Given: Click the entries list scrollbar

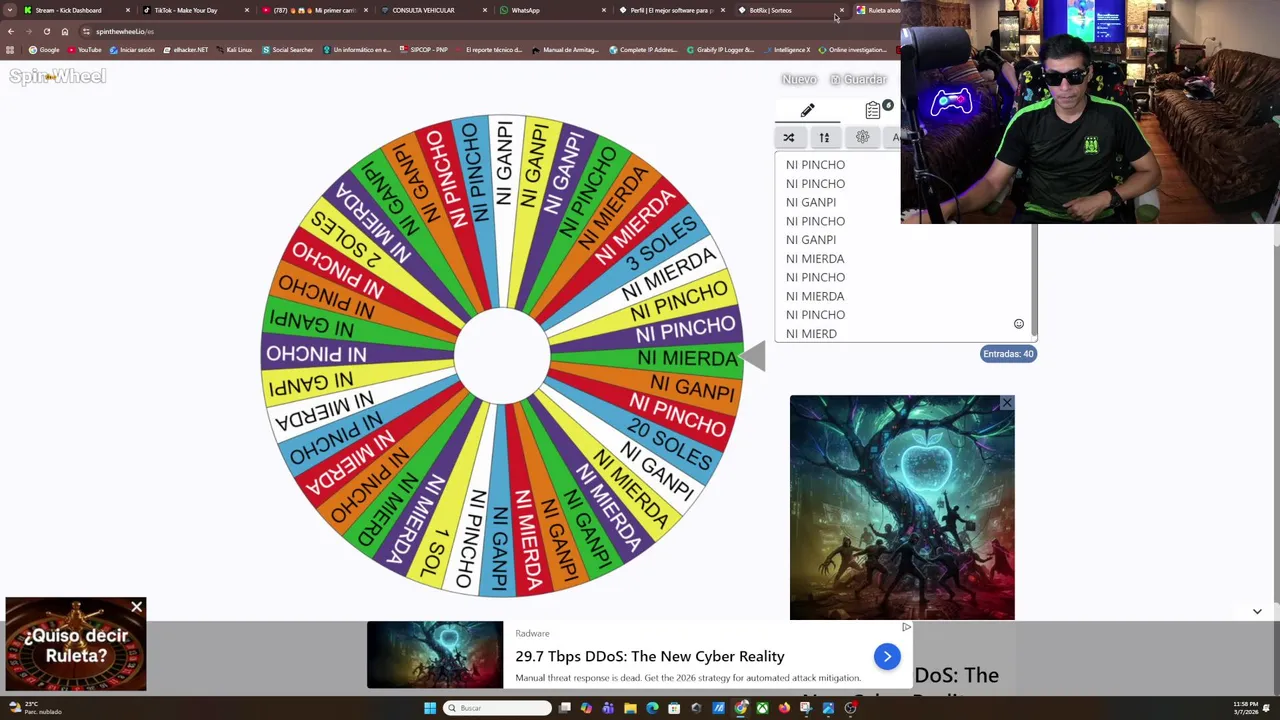Looking at the screenshot, I should click(1034, 280).
